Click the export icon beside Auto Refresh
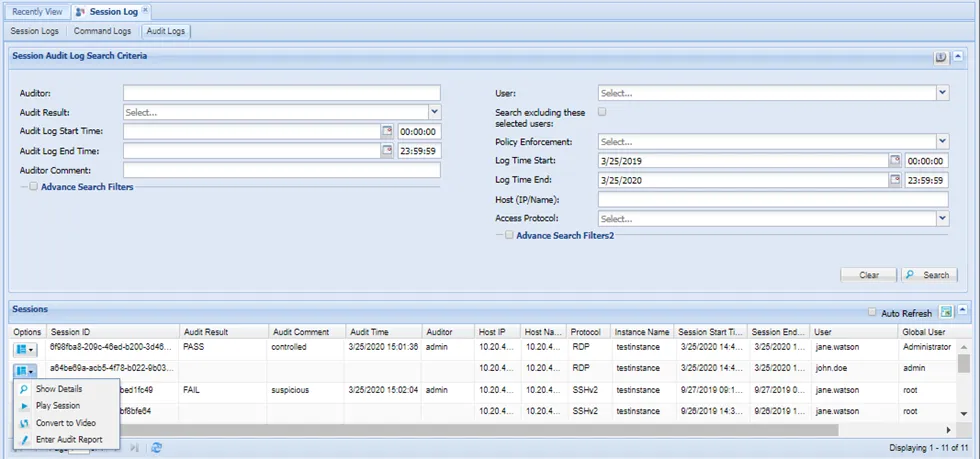Viewport: 980px width, 459px height. tap(946, 312)
